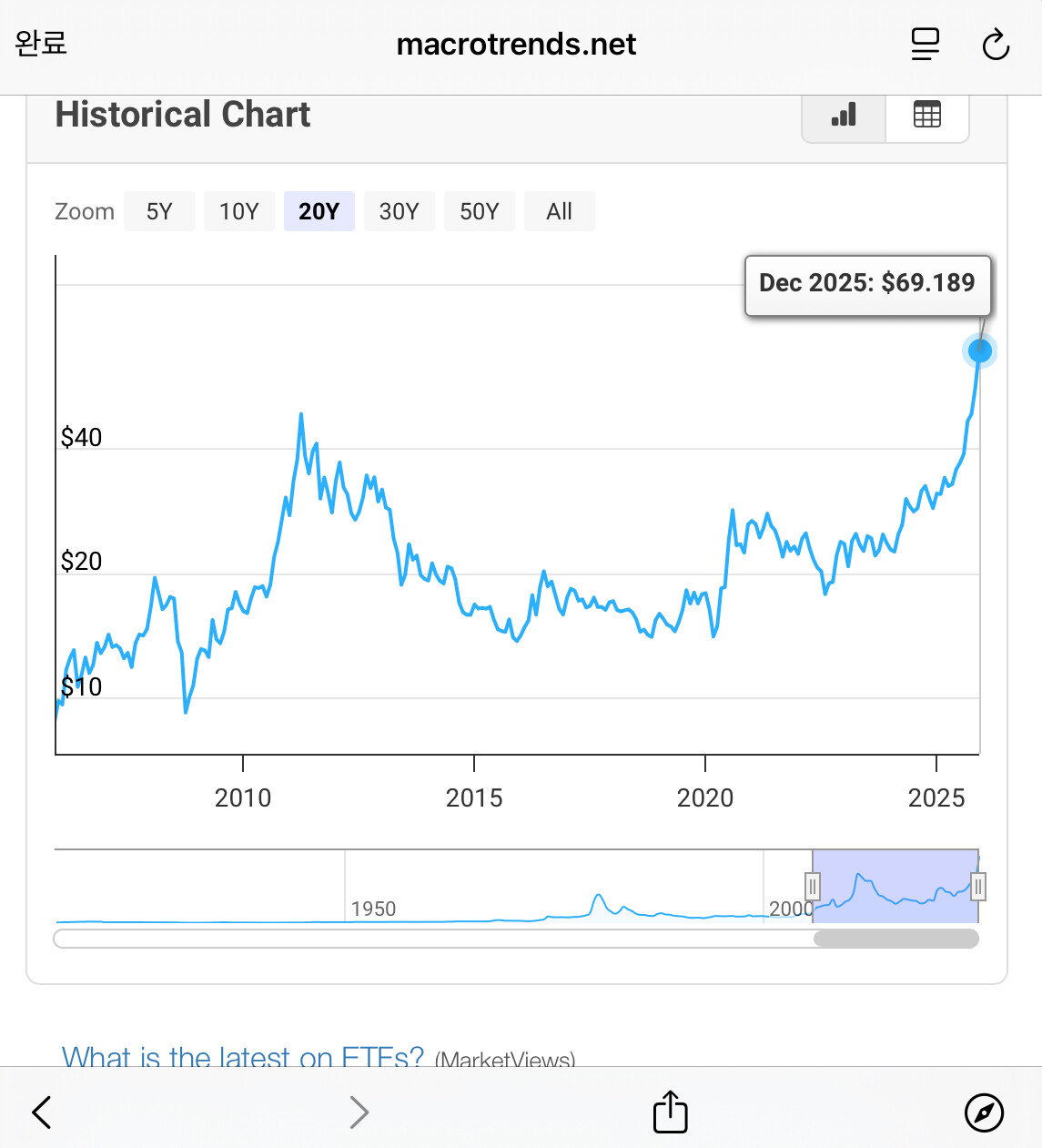
Task: Click the Dec 2025 data point
Action: click(979, 350)
